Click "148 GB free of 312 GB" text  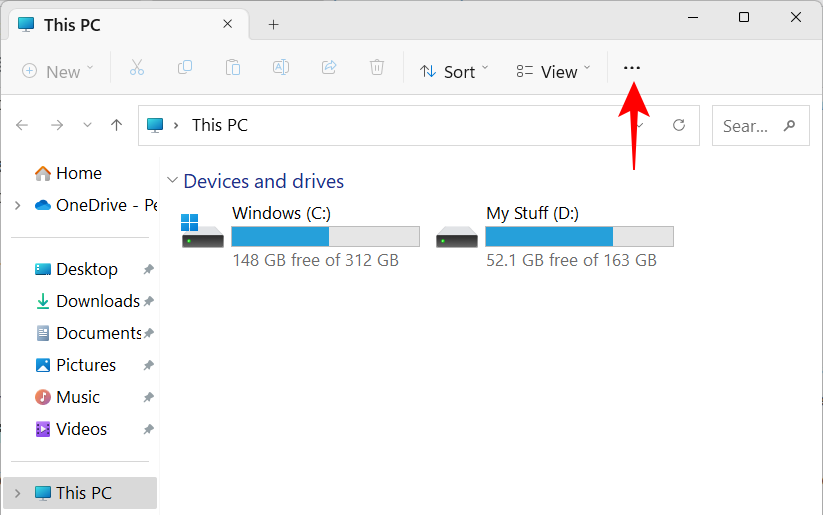click(x=316, y=260)
